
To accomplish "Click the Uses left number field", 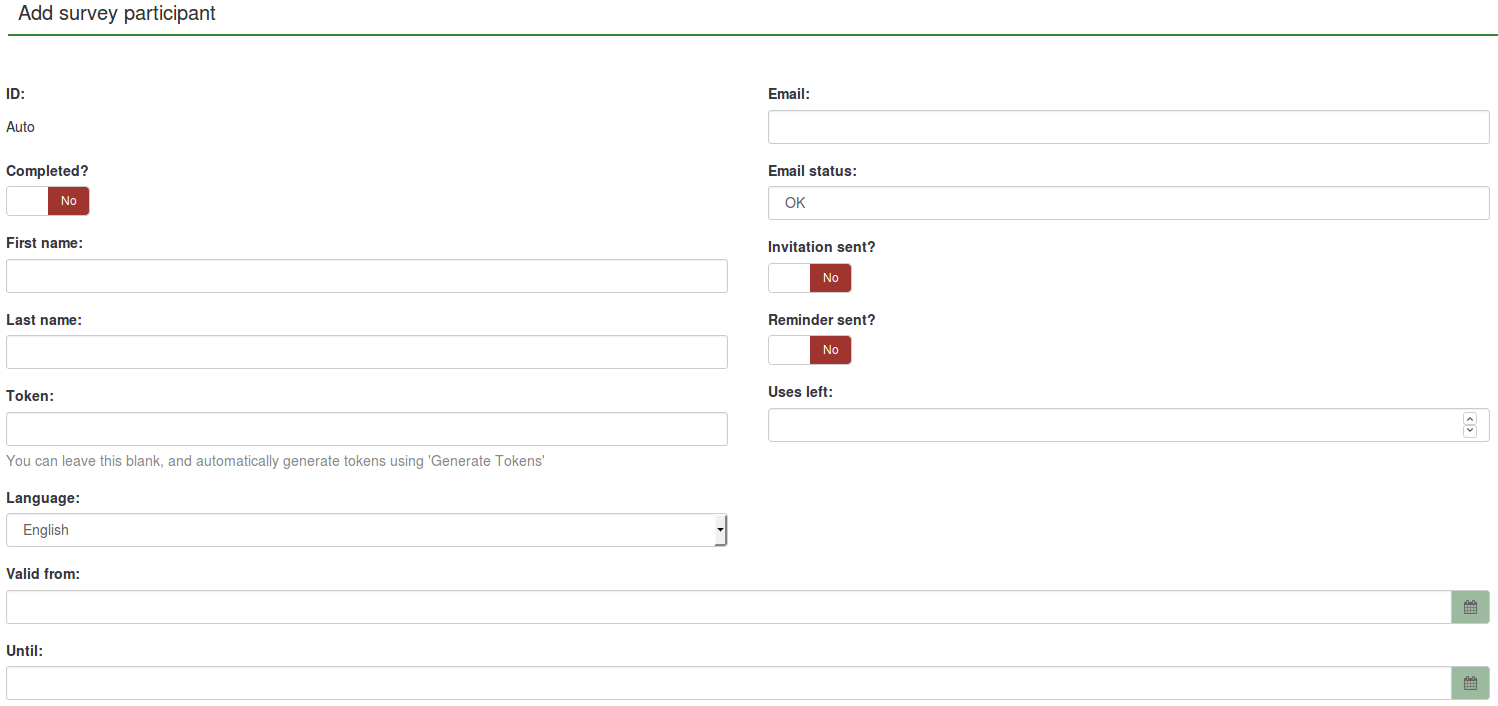I will click(1110, 425).
